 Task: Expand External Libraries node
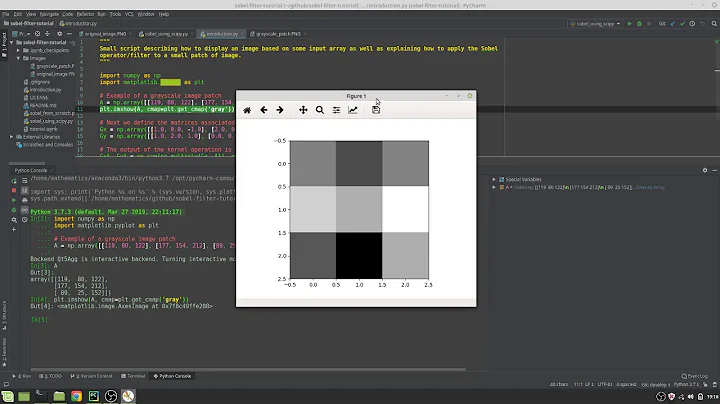pyautogui.click(x=11, y=137)
